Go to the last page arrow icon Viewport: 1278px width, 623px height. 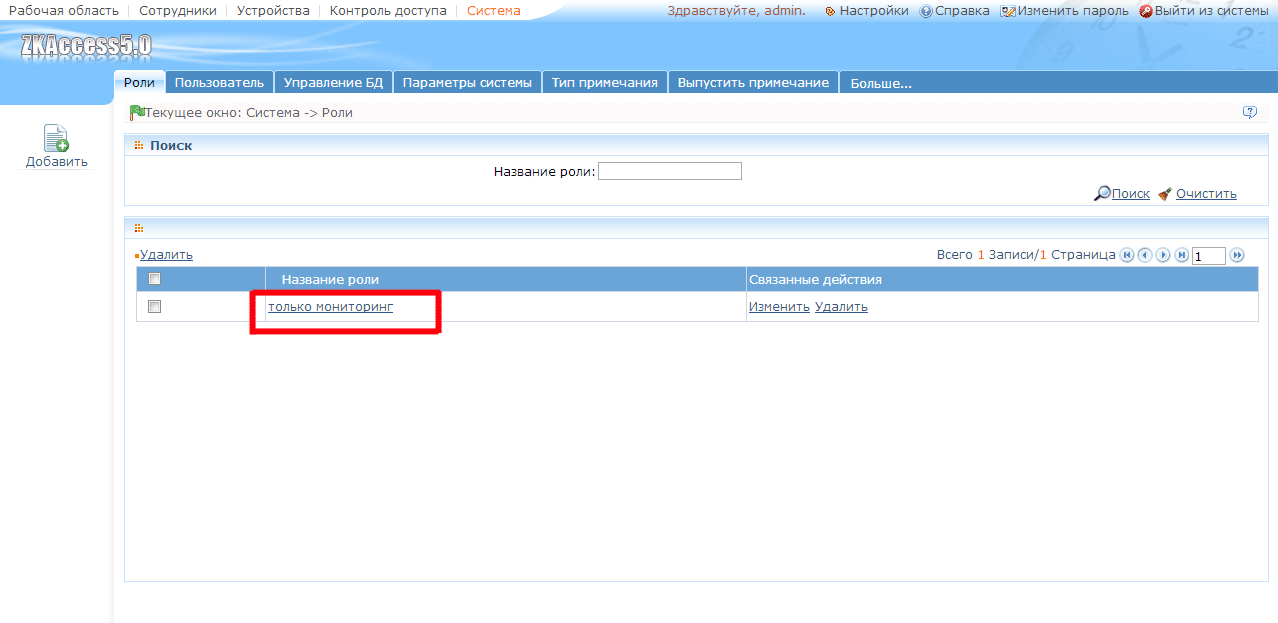coord(1181,255)
